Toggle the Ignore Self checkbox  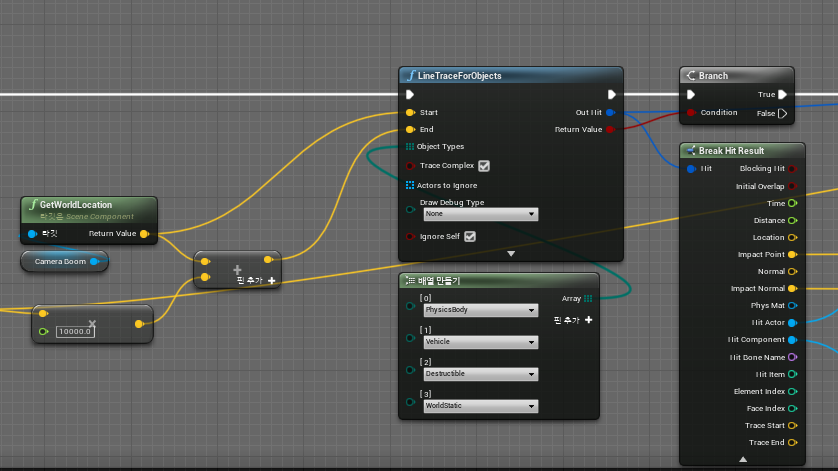[x=470, y=236]
